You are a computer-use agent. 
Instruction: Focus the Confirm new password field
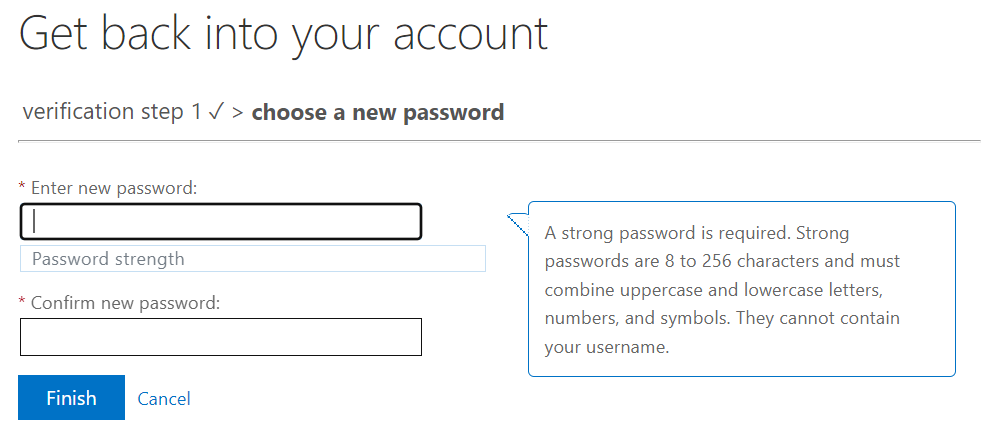coord(220,336)
